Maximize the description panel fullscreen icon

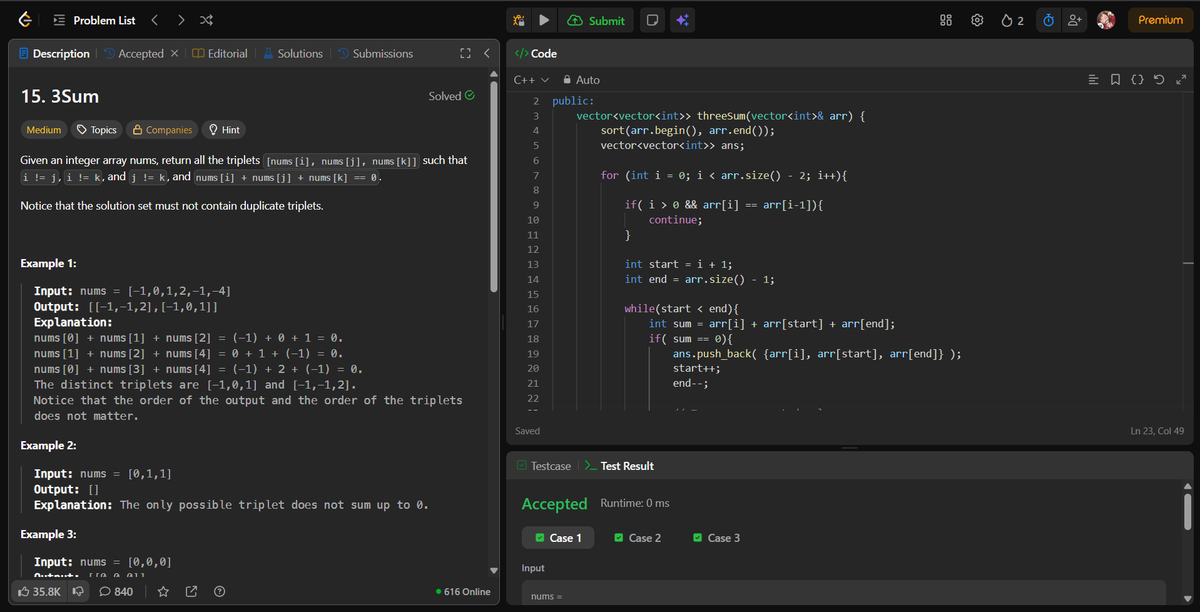(x=464, y=53)
